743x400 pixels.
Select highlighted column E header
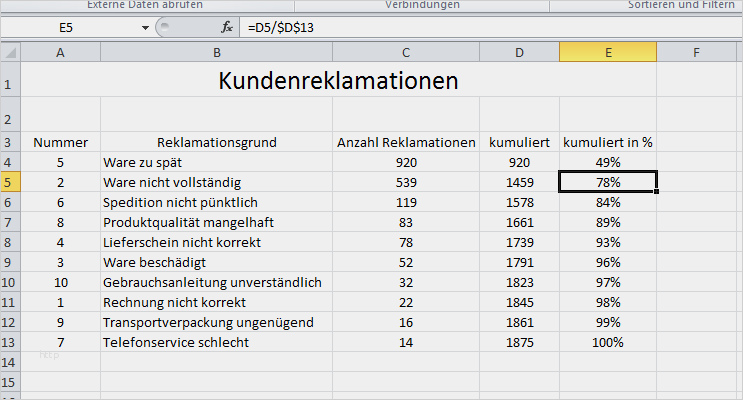(x=608, y=51)
